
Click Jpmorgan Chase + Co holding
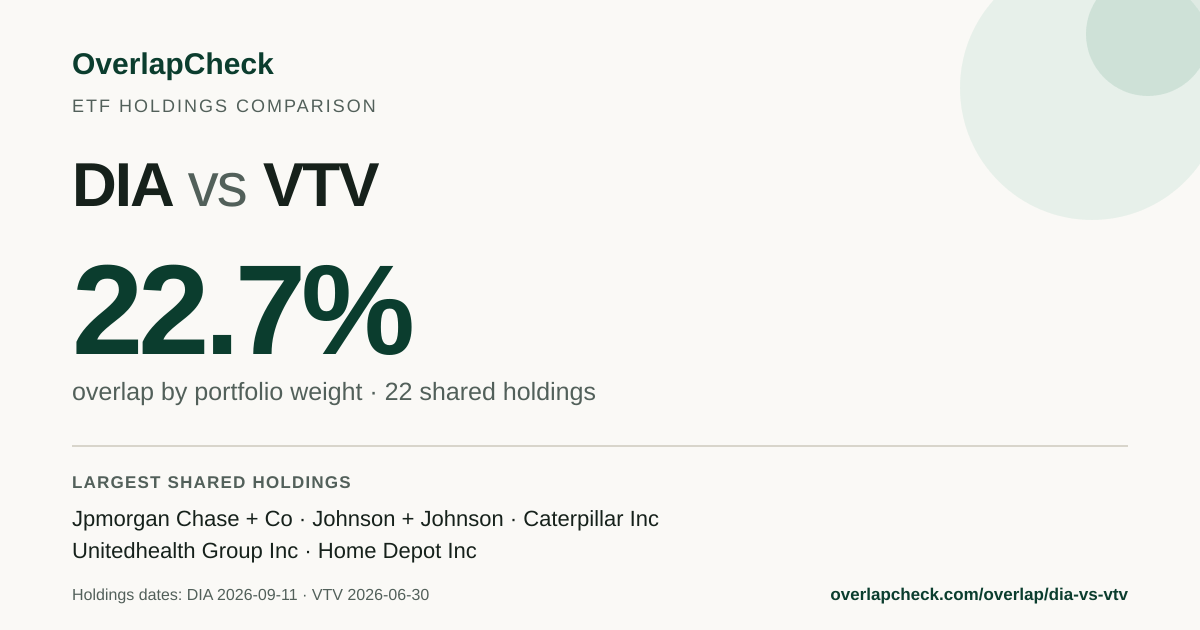(182, 519)
